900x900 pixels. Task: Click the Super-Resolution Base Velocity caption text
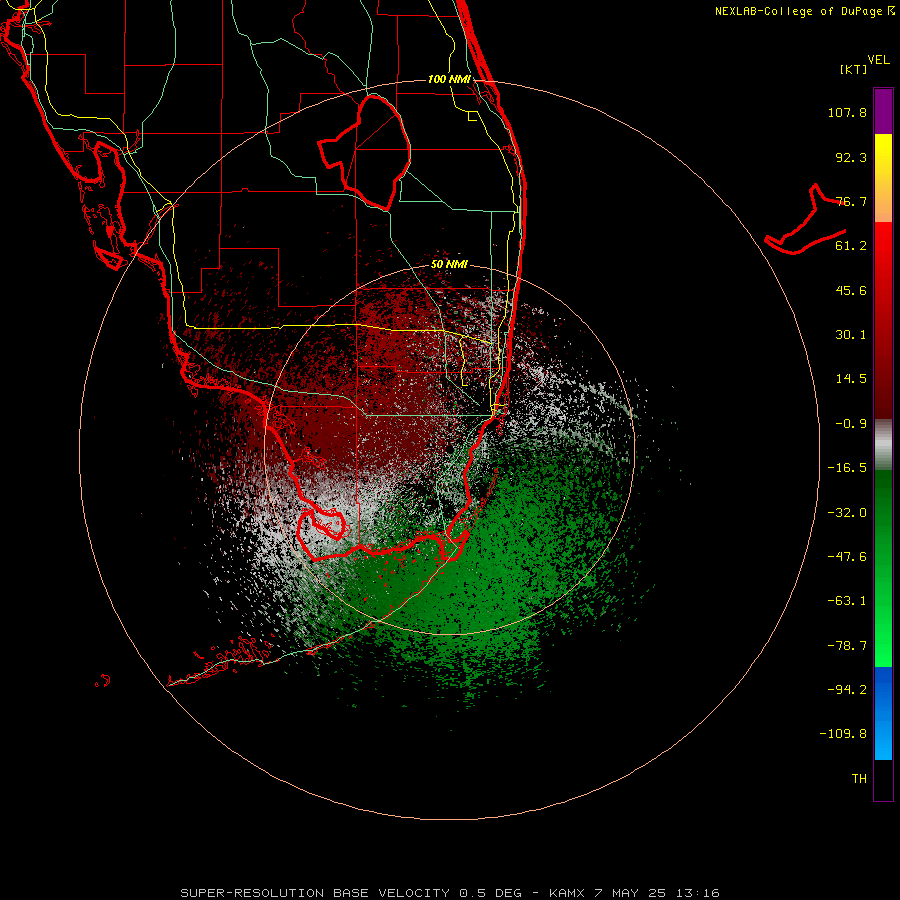(x=450, y=893)
